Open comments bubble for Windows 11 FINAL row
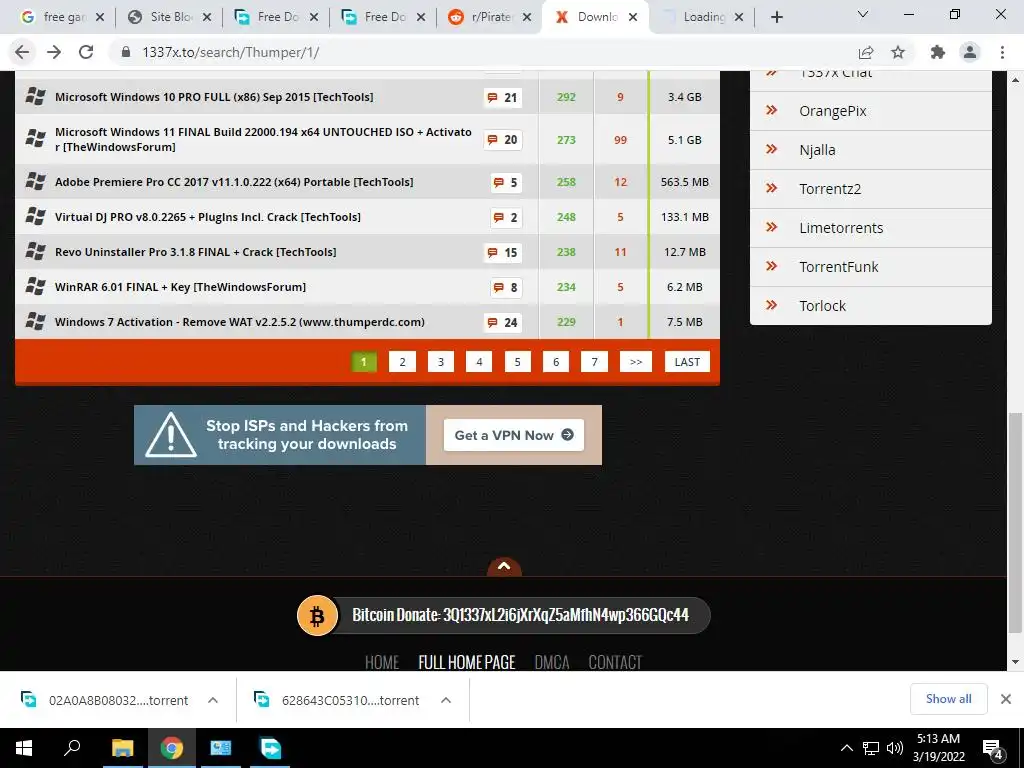 502,140
